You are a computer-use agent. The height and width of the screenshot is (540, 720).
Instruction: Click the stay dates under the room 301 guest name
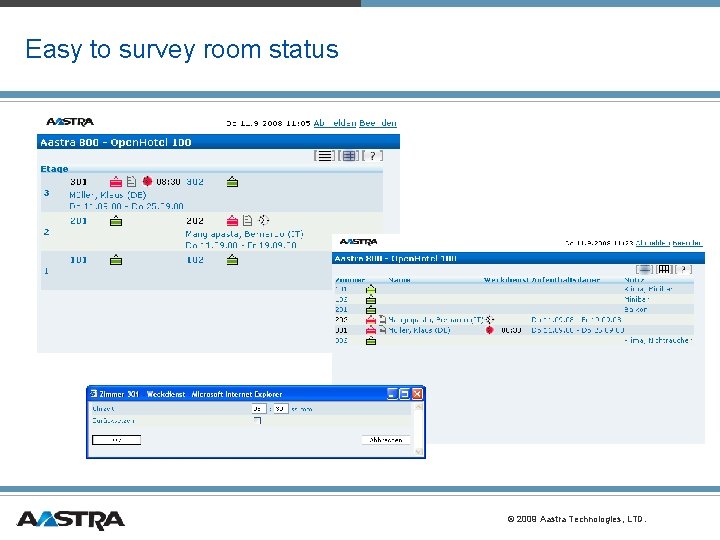(x=126, y=206)
